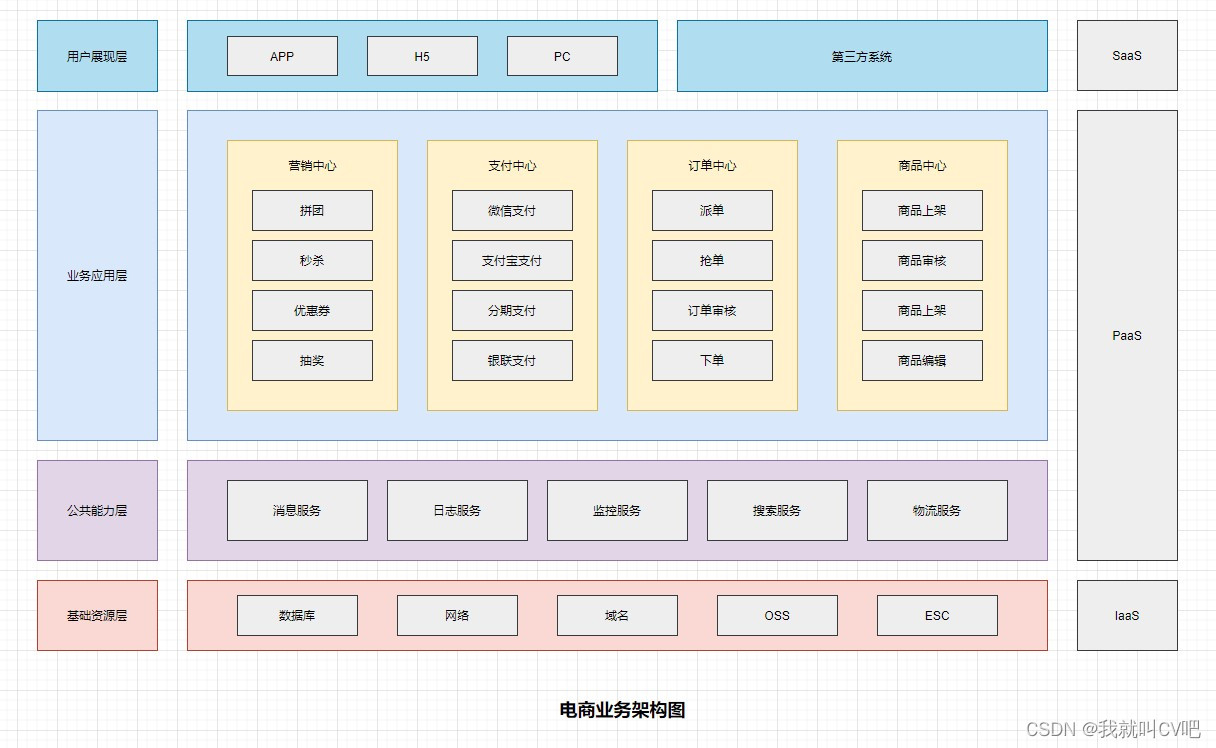Click the PC box
This screenshot has height=748, width=1216.
pyautogui.click(x=563, y=56)
